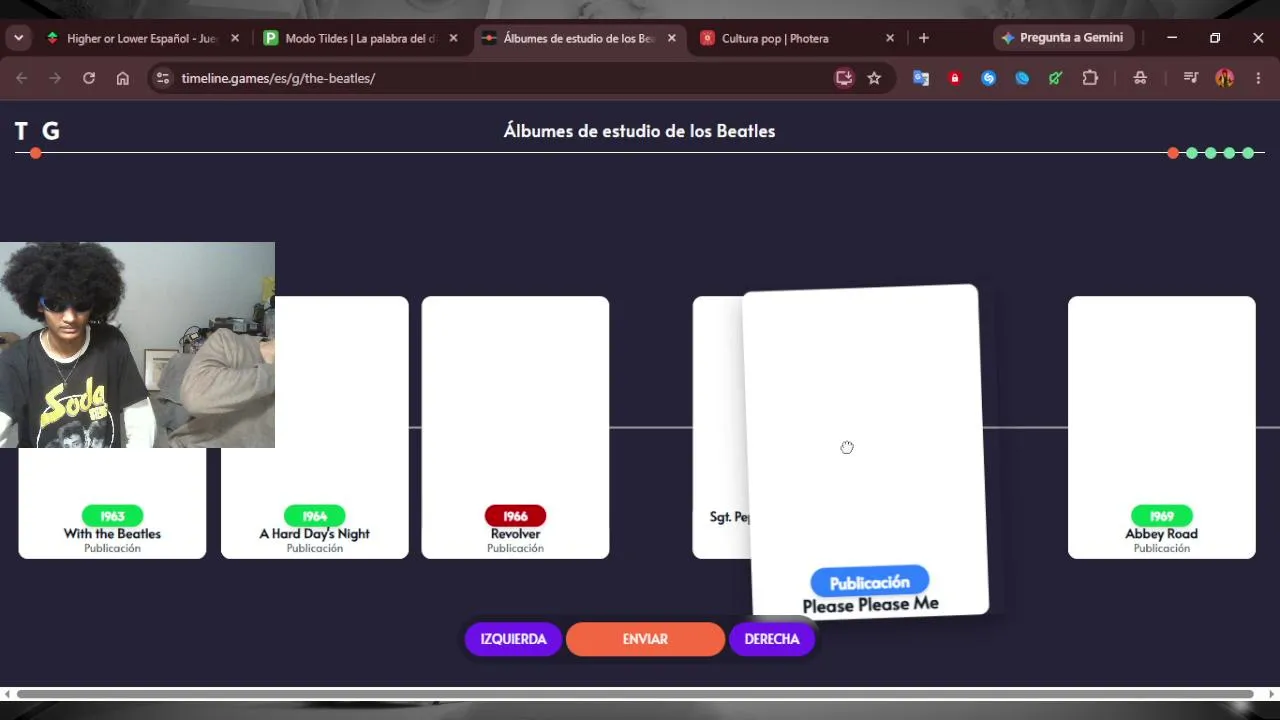The image size is (1280, 720).
Task: Click the Please Please Me card
Action: pos(865,451)
